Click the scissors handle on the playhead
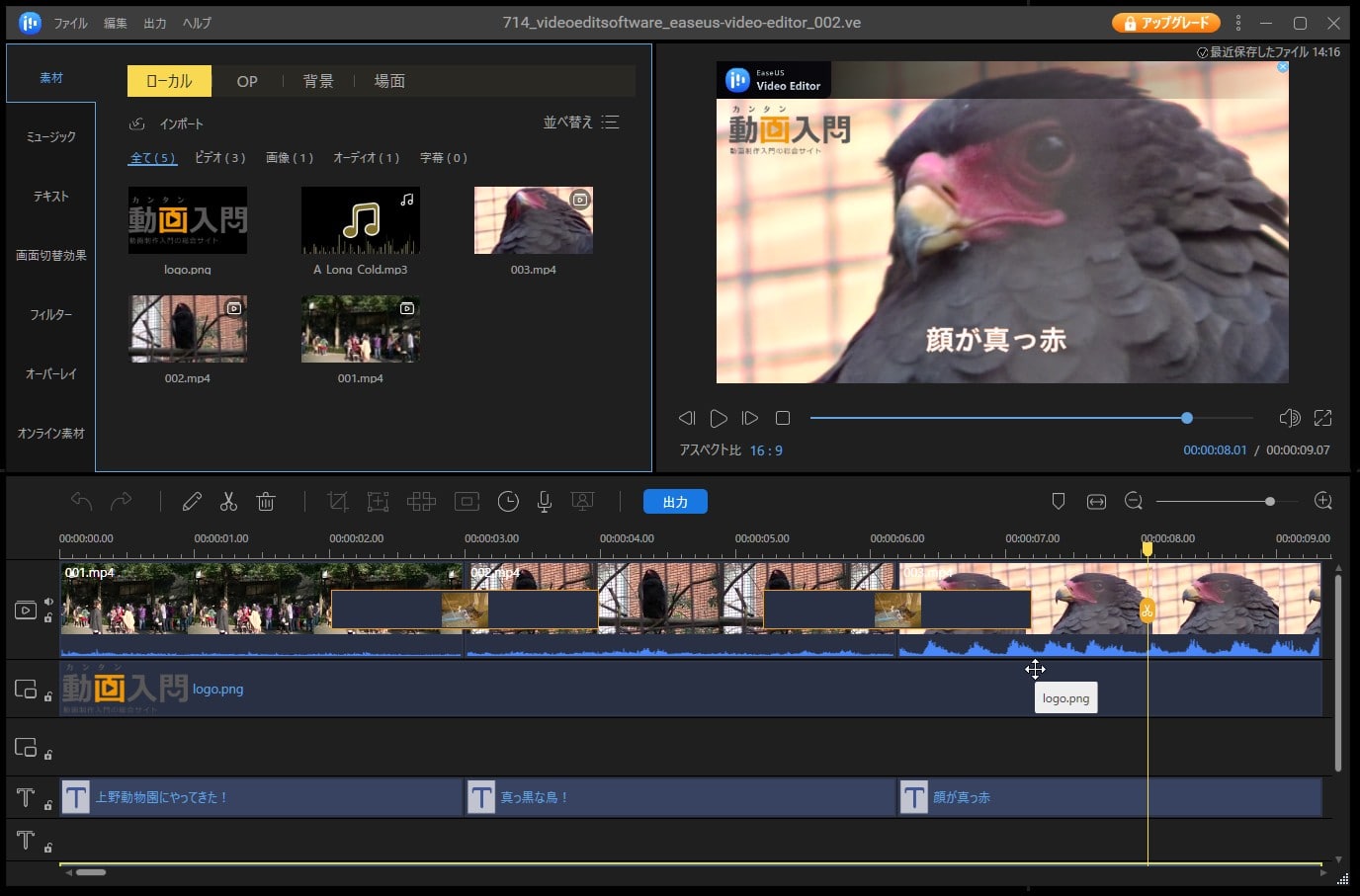This screenshot has height=896, width=1360. pyautogui.click(x=1147, y=611)
